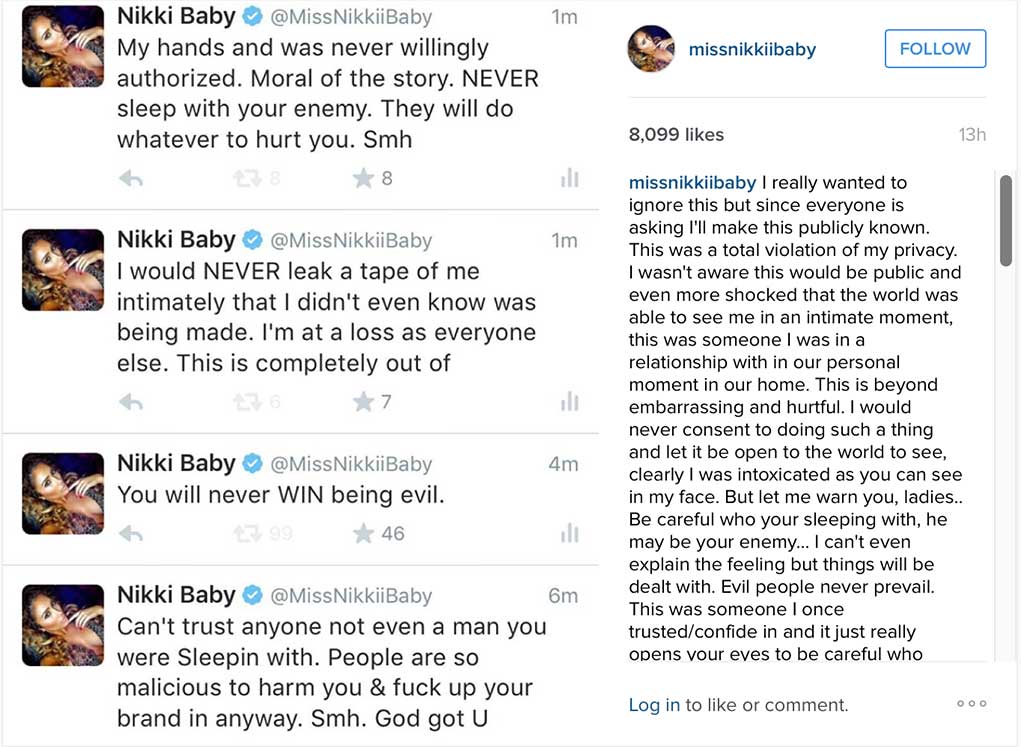
Task: Click the 8,099 likes count
Action: pyautogui.click(x=676, y=135)
